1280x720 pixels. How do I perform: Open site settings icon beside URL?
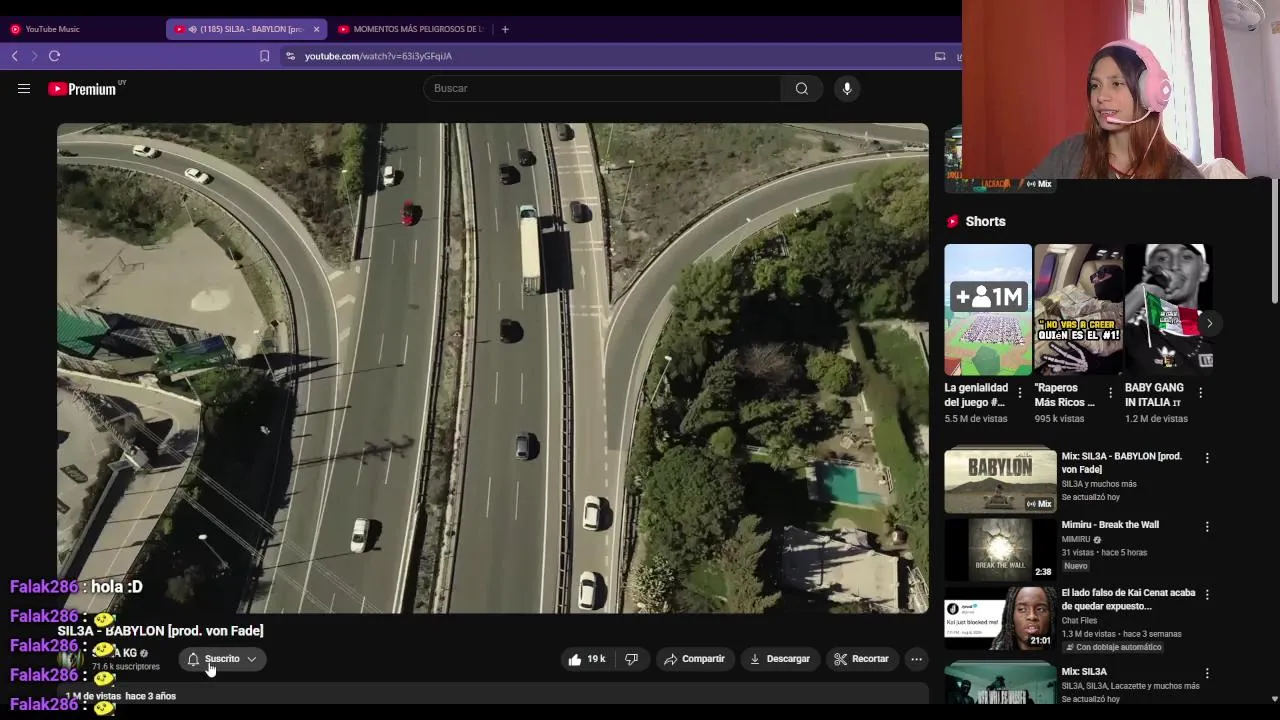pos(290,56)
